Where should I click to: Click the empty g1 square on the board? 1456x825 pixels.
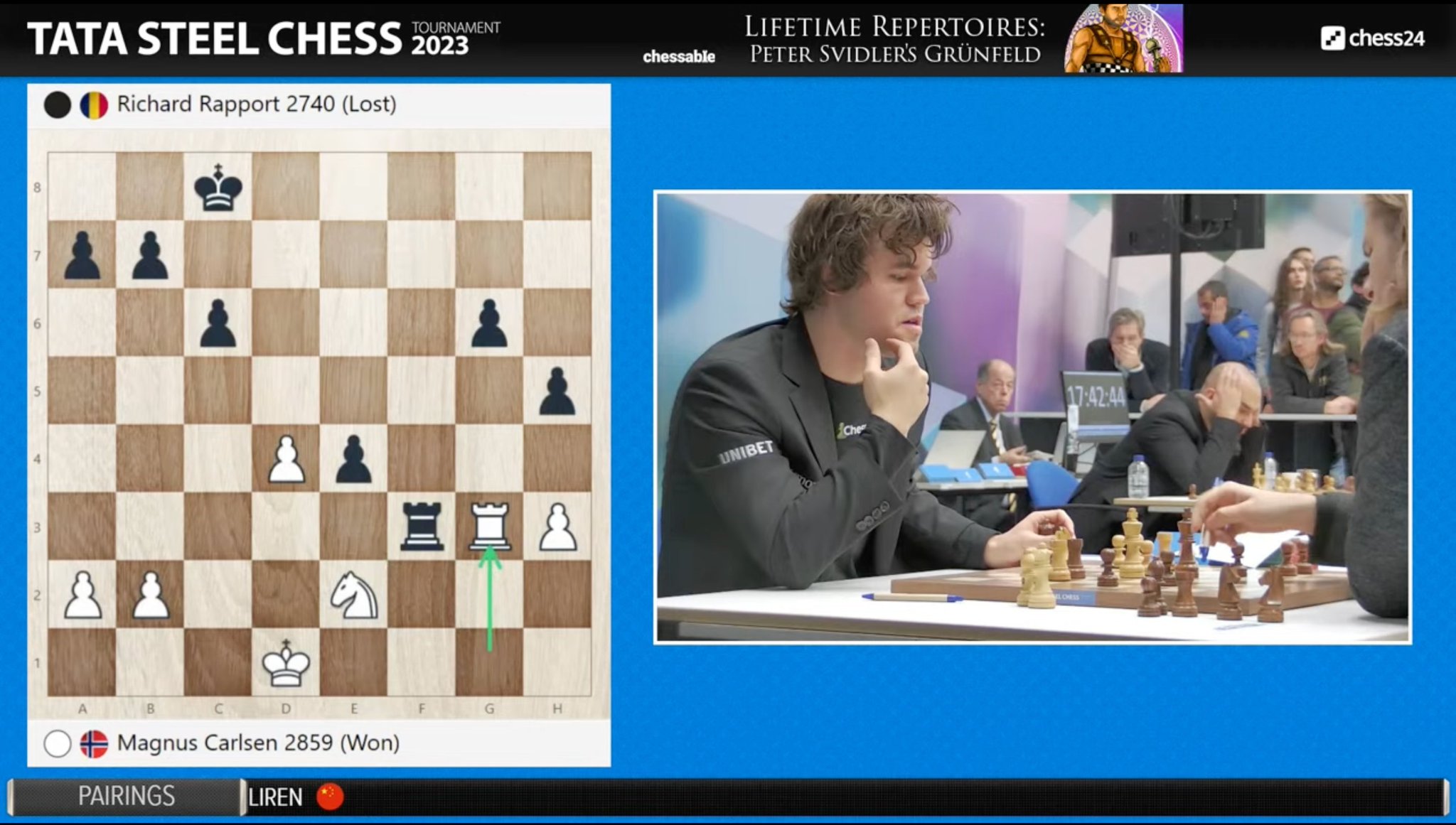pos(489,662)
